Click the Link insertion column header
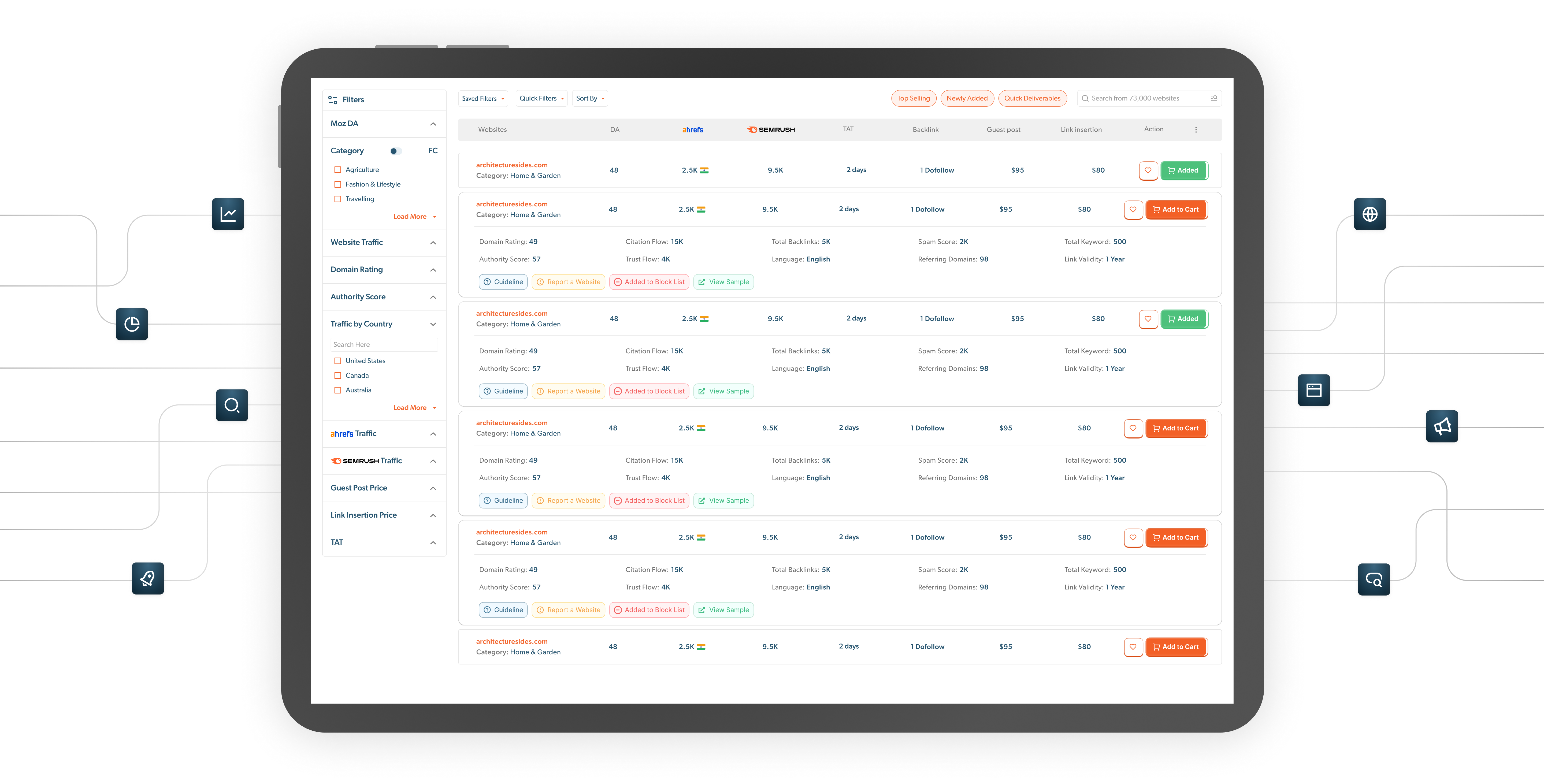Image resolution: width=1544 pixels, height=784 pixels. [x=1081, y=129]
